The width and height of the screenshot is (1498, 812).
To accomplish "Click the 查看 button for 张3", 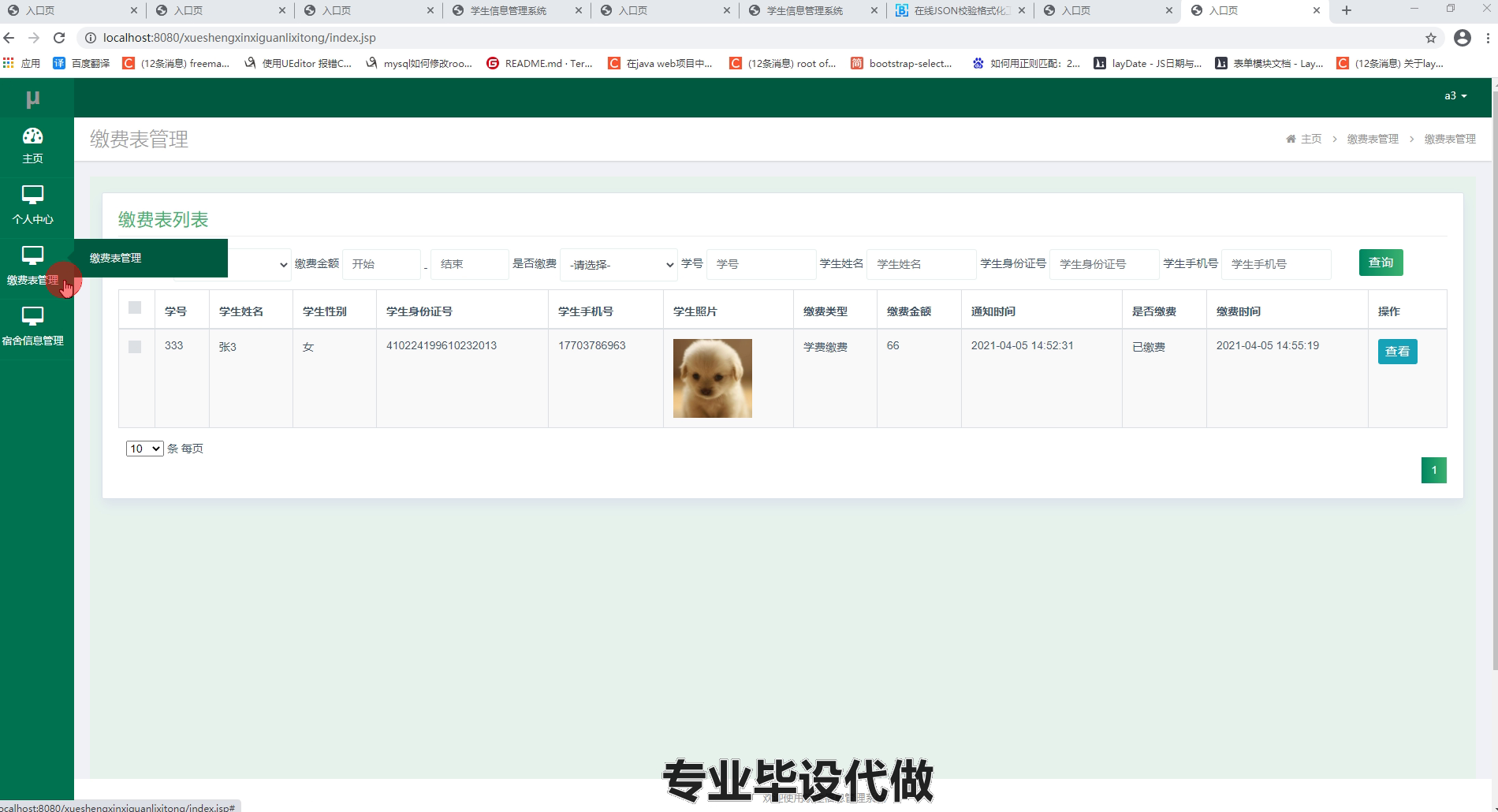I will point(1397,352).
